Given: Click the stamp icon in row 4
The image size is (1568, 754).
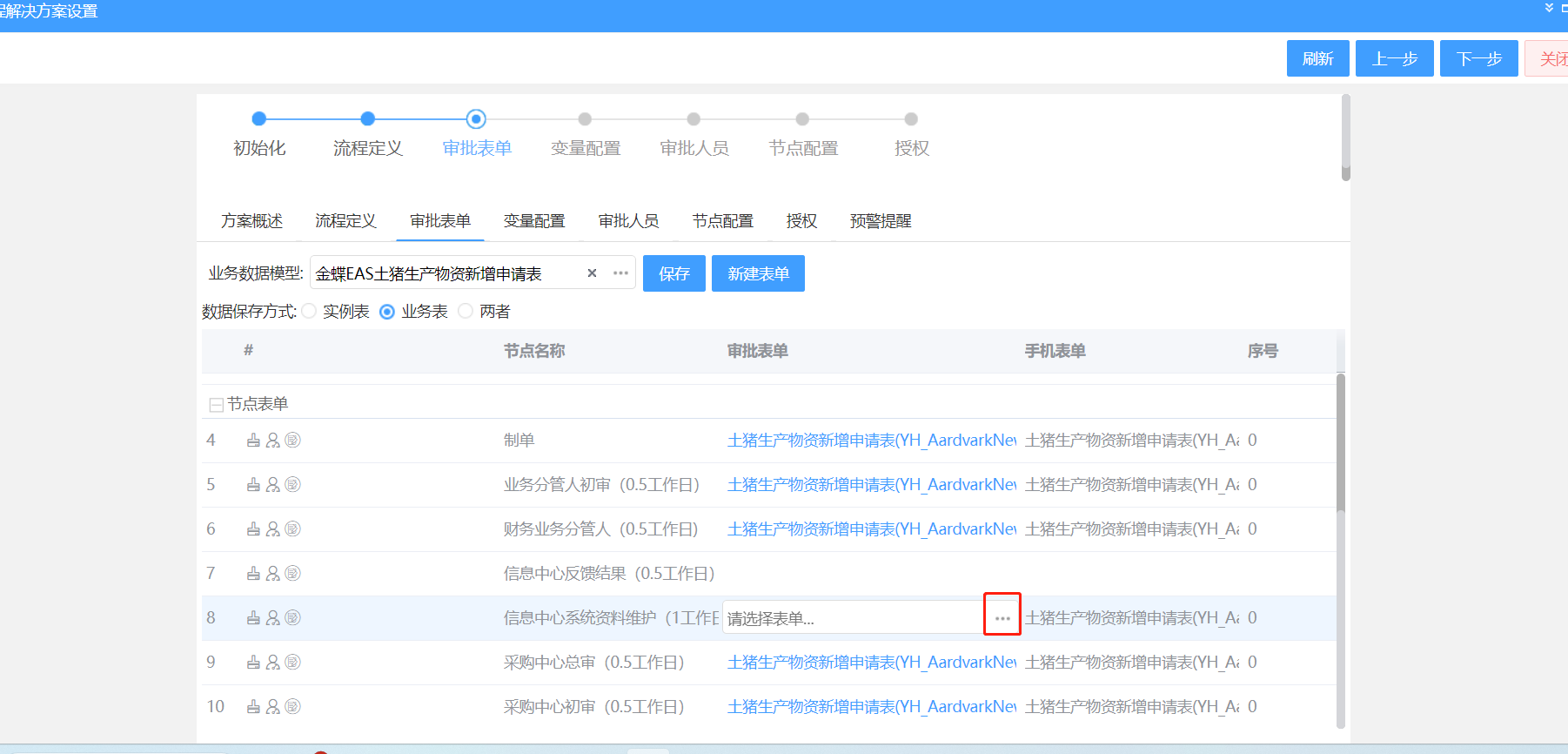Looking at the screenshot, I should click(253, 441).
